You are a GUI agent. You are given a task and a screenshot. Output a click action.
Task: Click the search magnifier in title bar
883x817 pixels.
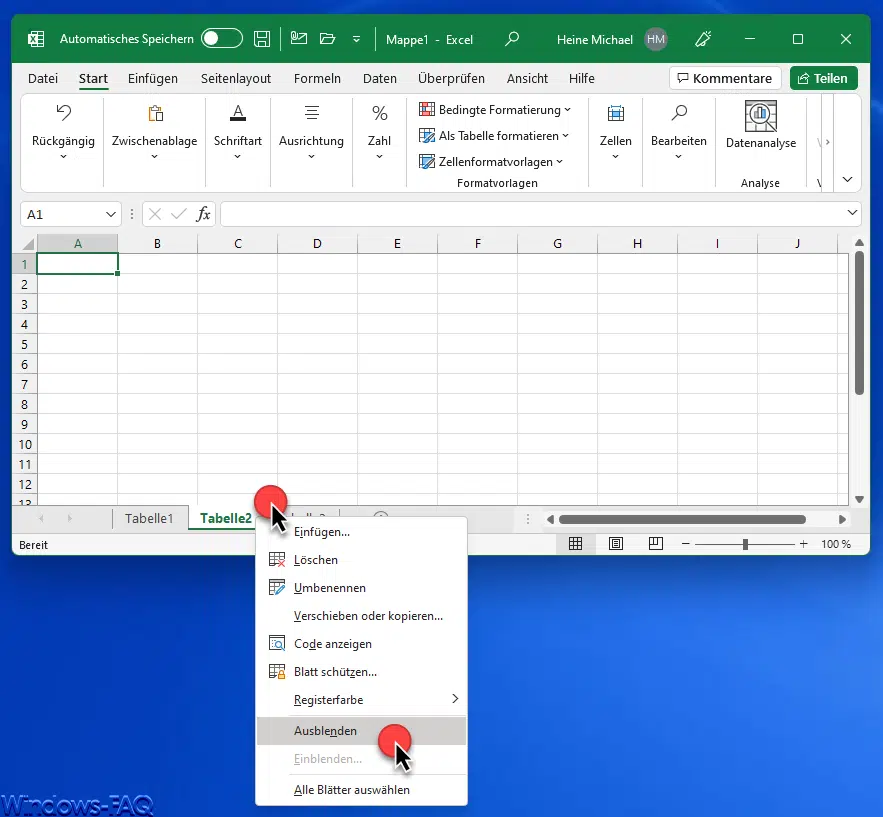[x=512, y=40]
